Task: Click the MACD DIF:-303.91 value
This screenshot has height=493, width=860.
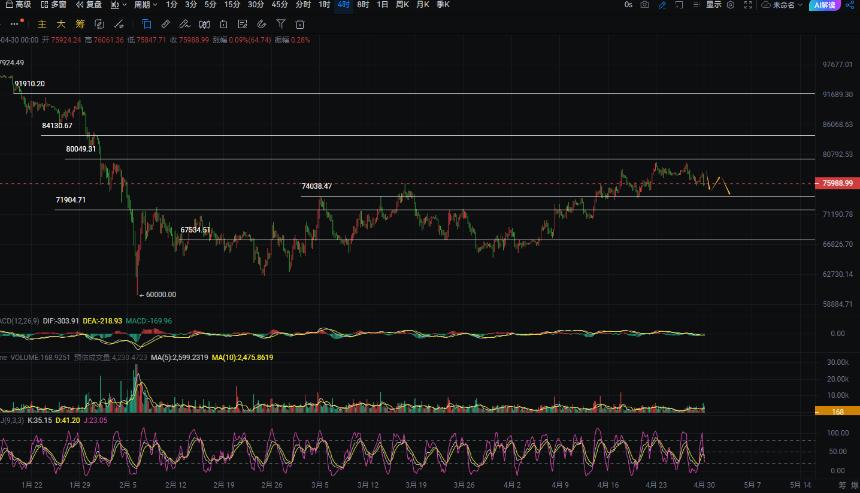Action: pyautogui.click(x=61, y=321)
